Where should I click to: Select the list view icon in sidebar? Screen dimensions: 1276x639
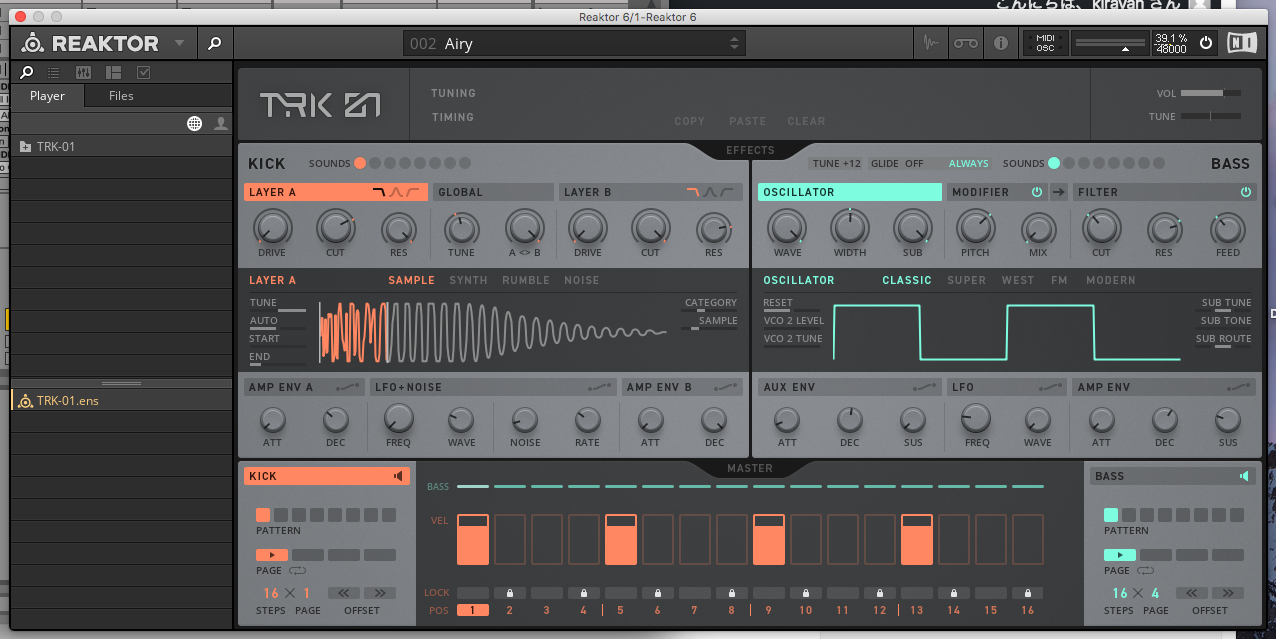tap(54, 72)
